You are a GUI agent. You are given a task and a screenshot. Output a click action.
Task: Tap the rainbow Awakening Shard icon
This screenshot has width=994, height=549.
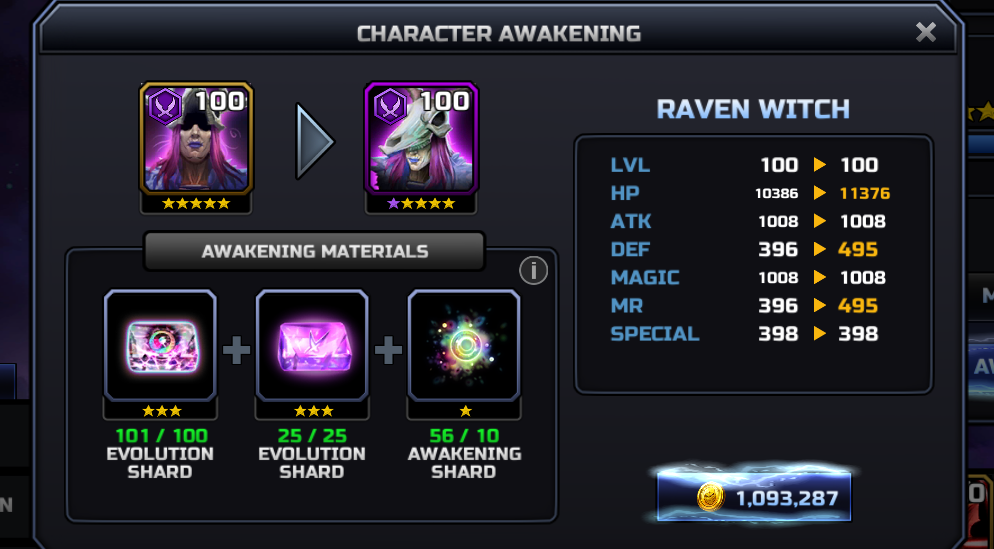pos(464,346)
